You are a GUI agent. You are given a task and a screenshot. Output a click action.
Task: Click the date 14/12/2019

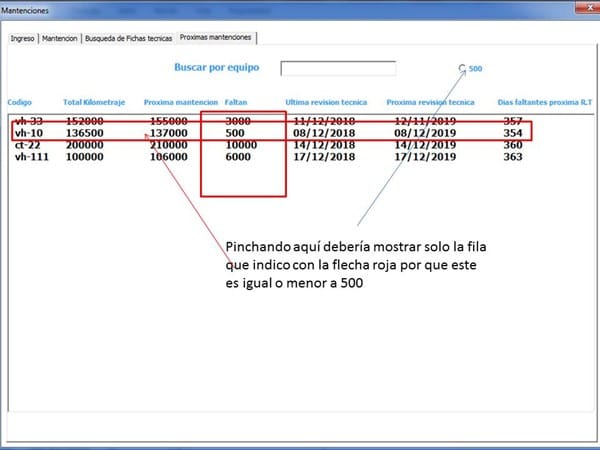[x=425, y=145]
